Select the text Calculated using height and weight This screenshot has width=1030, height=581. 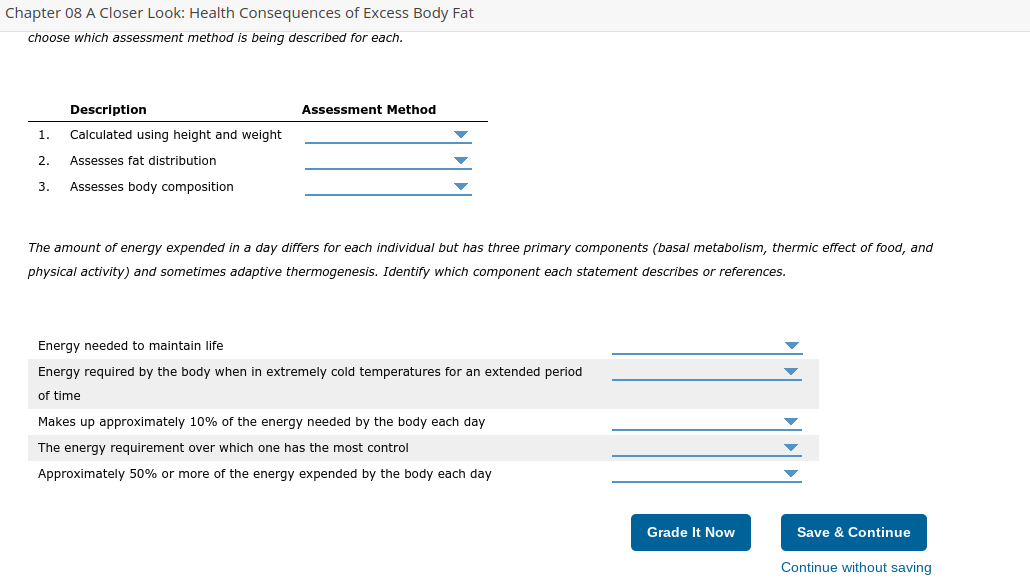(175, 135)
